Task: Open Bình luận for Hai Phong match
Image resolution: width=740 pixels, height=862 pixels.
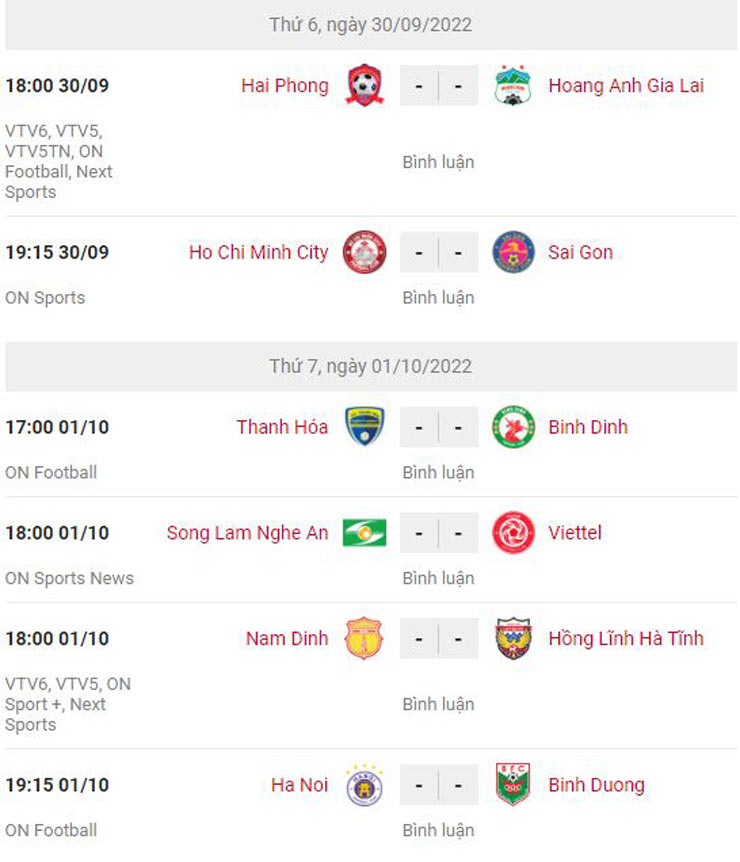Action: [x=438, y=162]
